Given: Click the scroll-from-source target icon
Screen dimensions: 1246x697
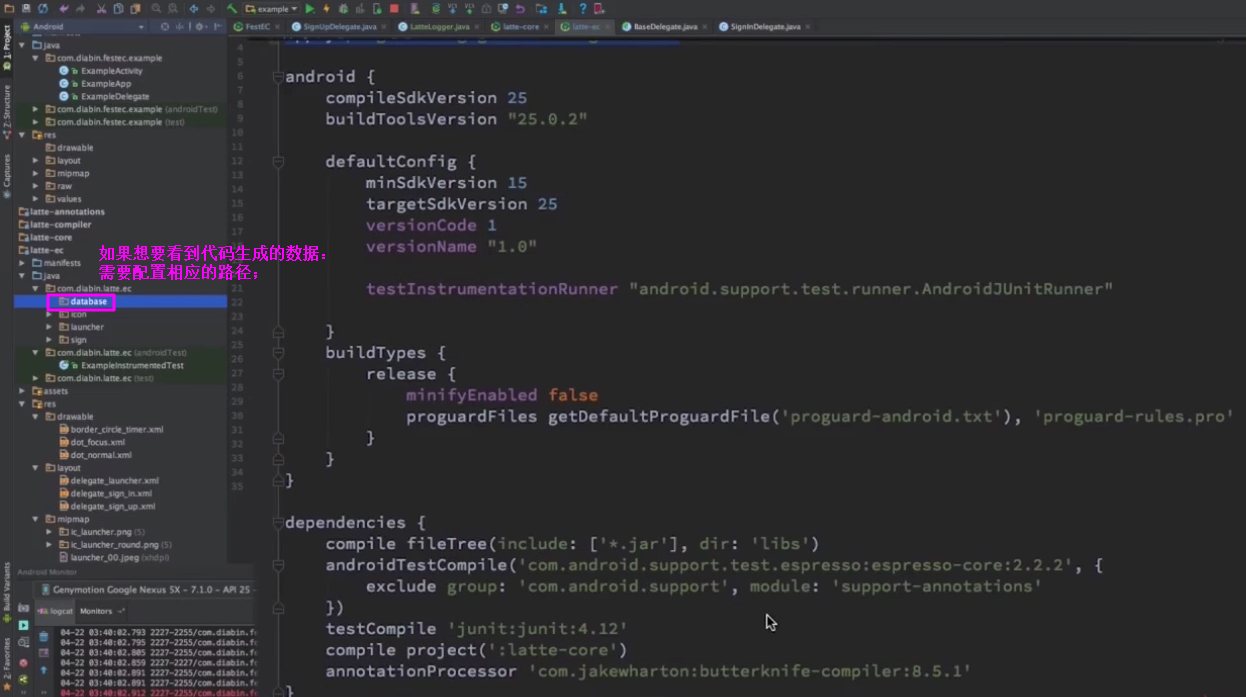Looking at the screenshot, I should [165, 27].
